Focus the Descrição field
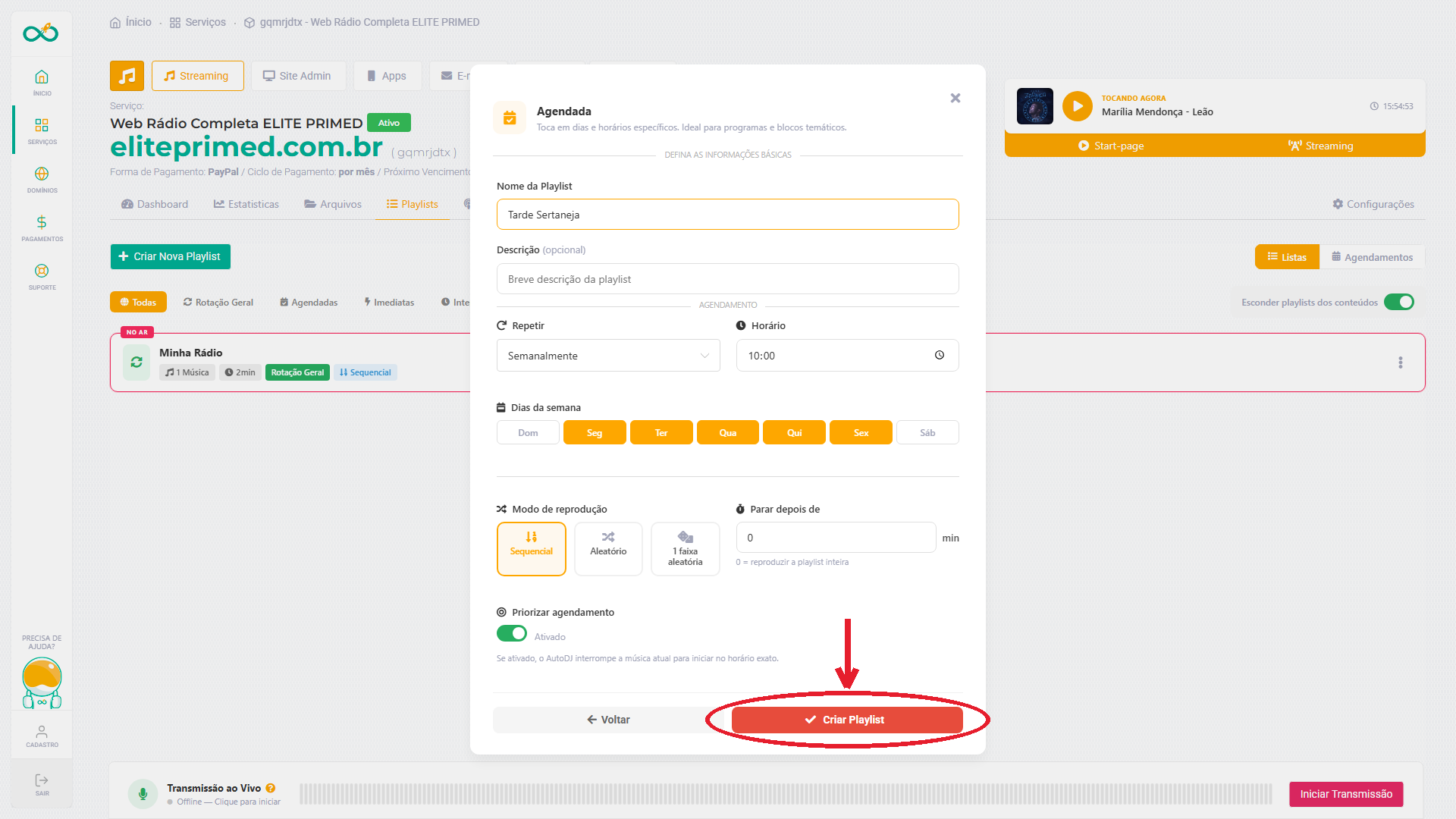Image resolution: width=1456 pixels, height=819 pixels. tap(727, 278)
